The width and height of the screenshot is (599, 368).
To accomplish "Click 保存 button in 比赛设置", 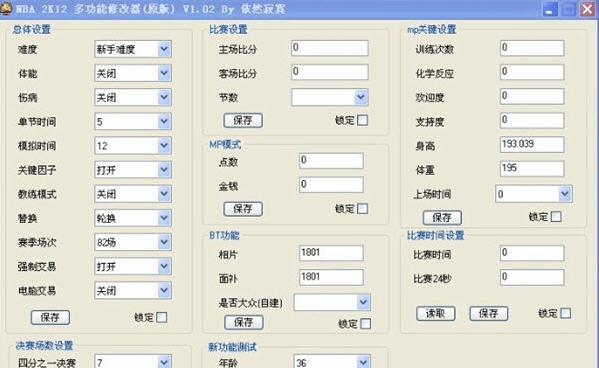I will pos(243,120).
